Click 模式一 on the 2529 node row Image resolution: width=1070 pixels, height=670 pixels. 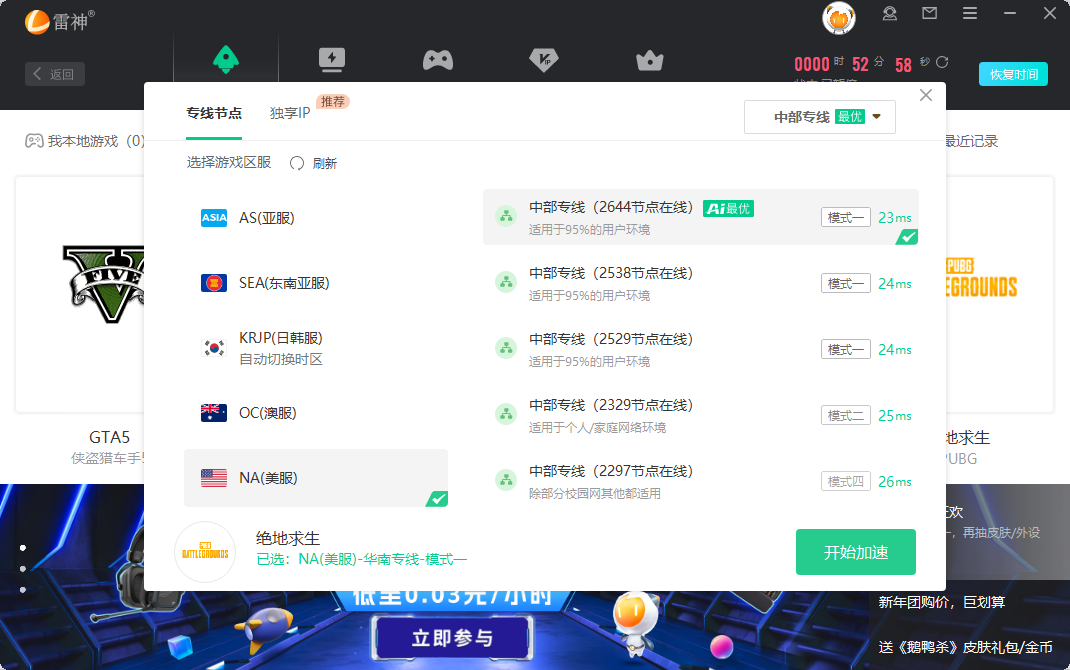click(845, 349)
